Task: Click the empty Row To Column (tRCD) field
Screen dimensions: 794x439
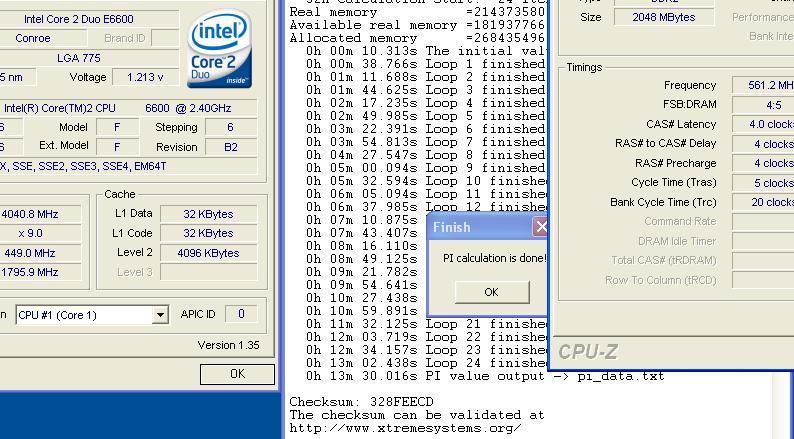Action: 763,280
